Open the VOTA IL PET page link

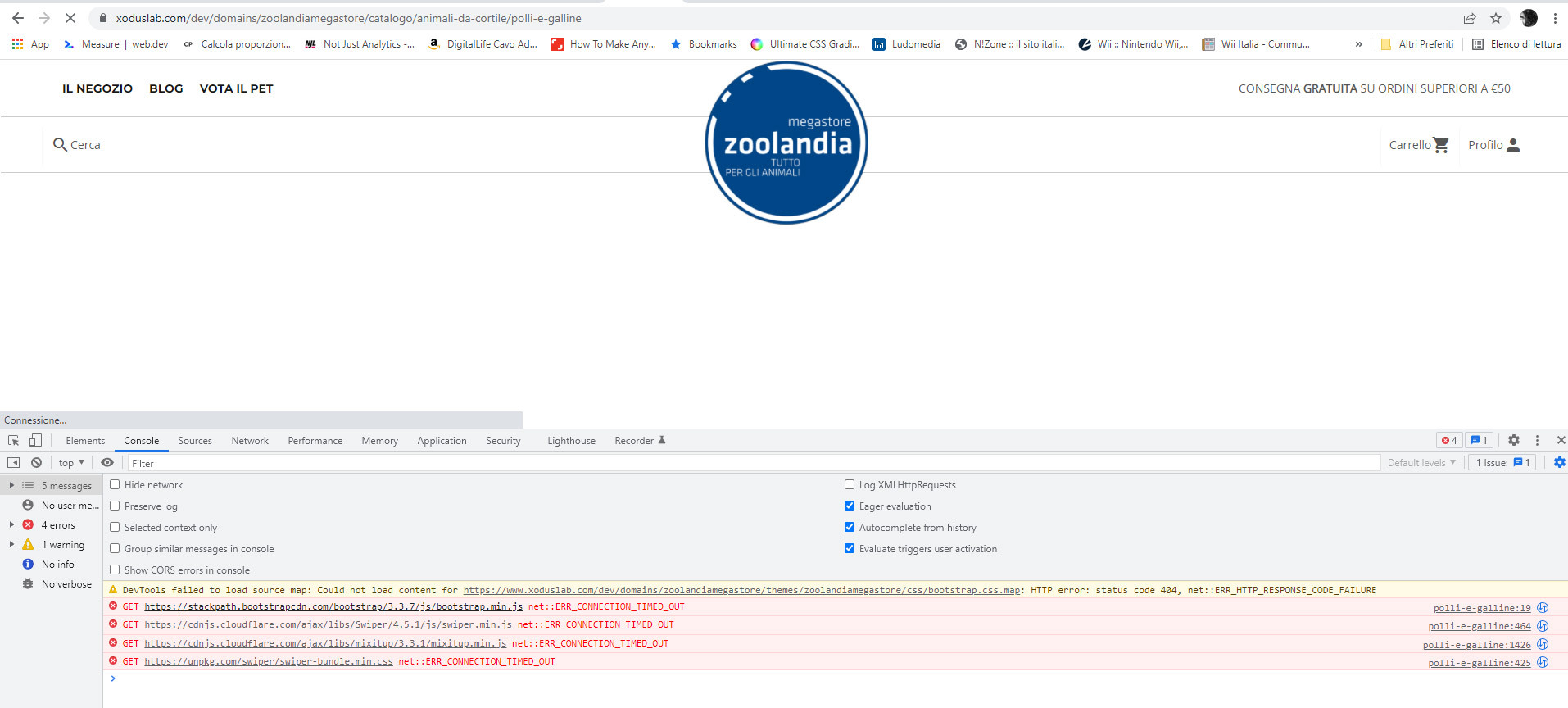pos(236,88)
